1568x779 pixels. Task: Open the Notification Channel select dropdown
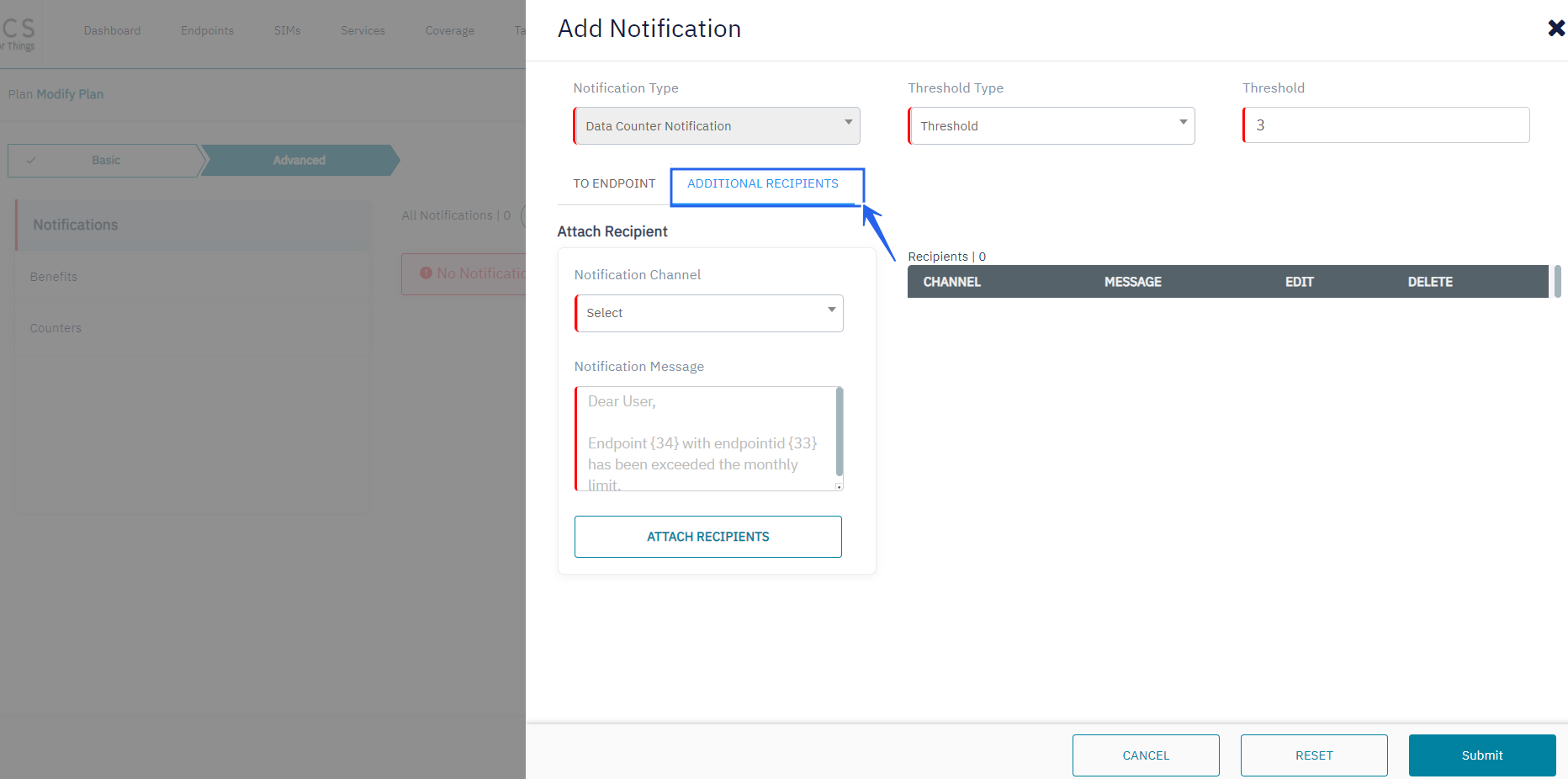tap(709, 313)
